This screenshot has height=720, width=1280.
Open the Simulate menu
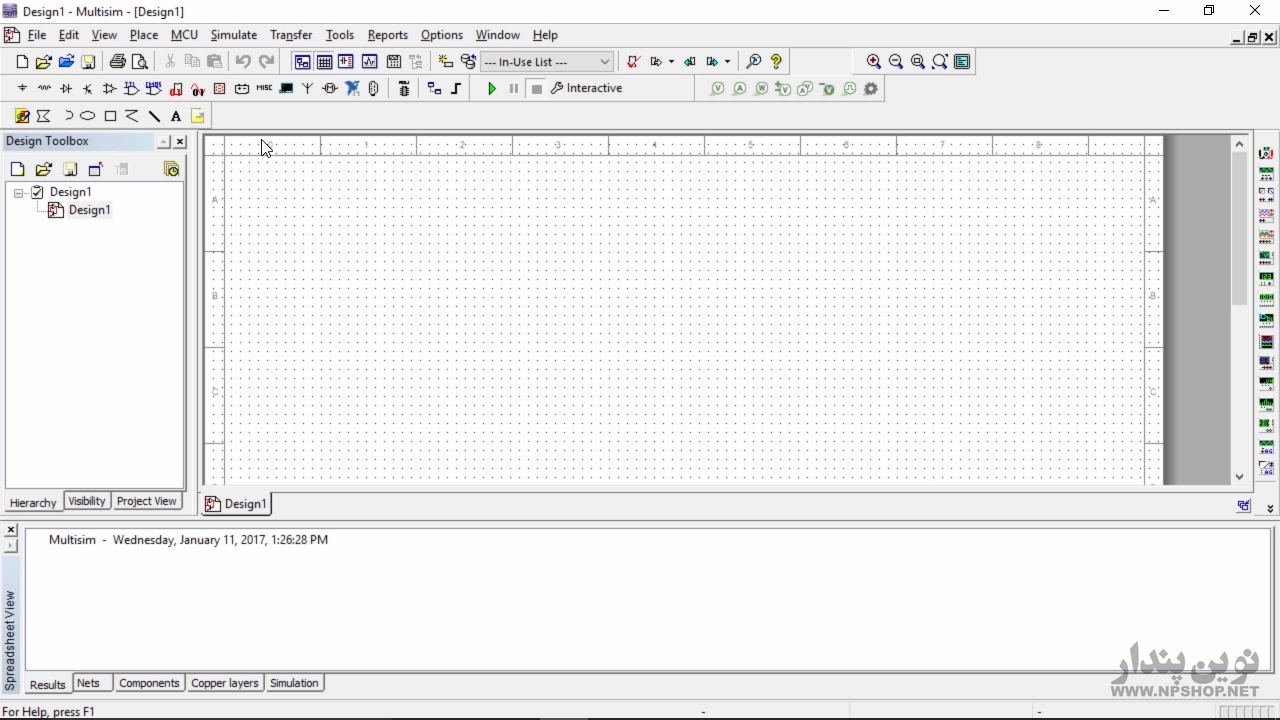click(233, 35)
